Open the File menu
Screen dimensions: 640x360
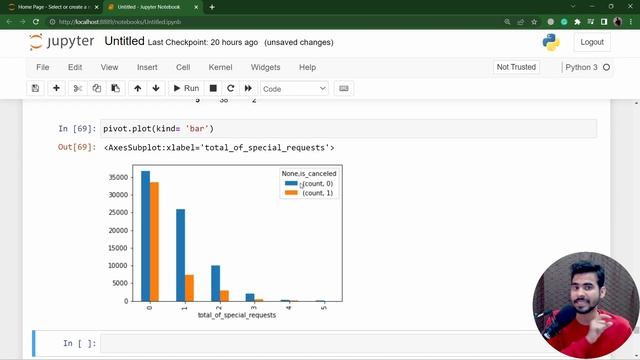(x=42, y=67)
